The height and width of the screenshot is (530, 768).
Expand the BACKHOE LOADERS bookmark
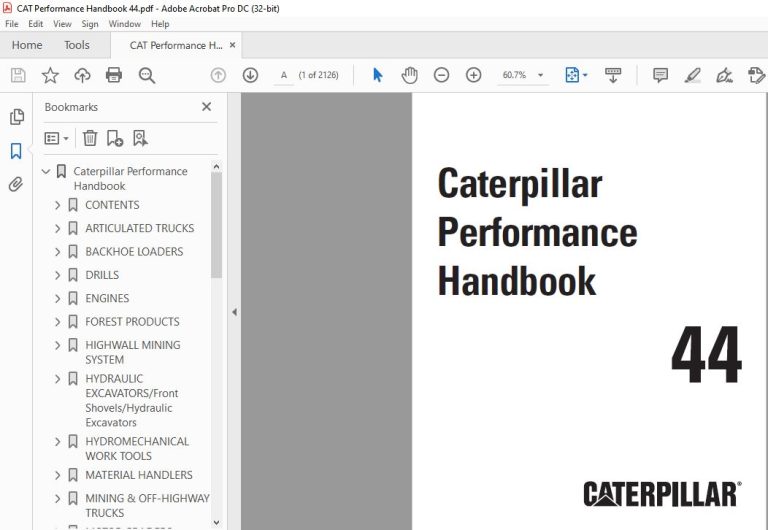click(x=58, y=252)
